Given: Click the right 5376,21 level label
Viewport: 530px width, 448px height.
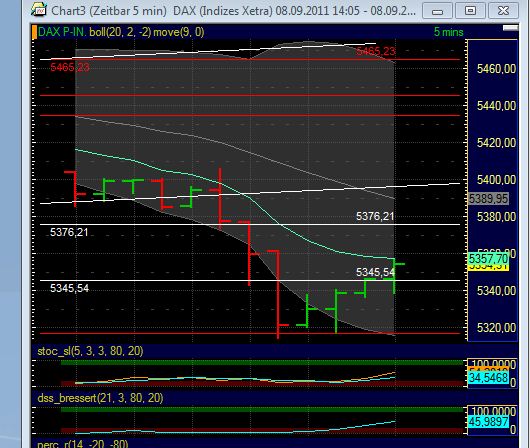Looking at the screenshot, I should (x=375, y=216).
